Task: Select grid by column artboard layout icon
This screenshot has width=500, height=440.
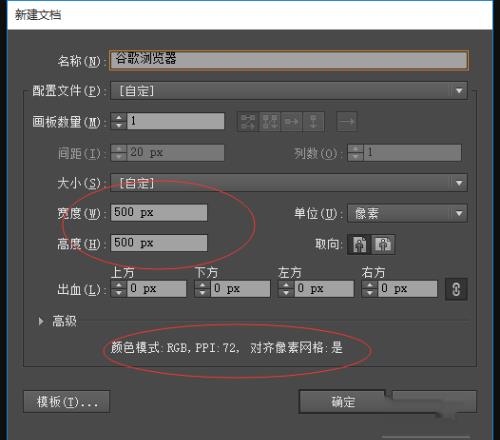Action: 269,121
